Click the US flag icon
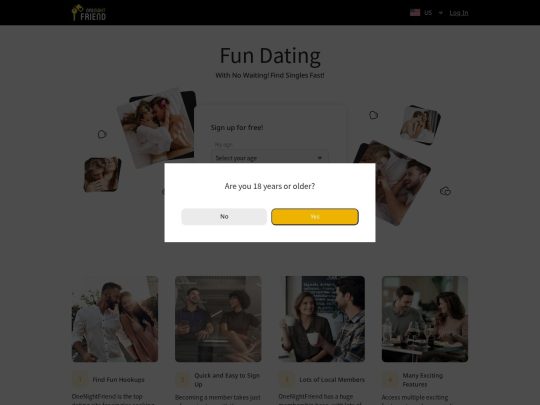Screen dimensions: 540x405 point(415,13)
